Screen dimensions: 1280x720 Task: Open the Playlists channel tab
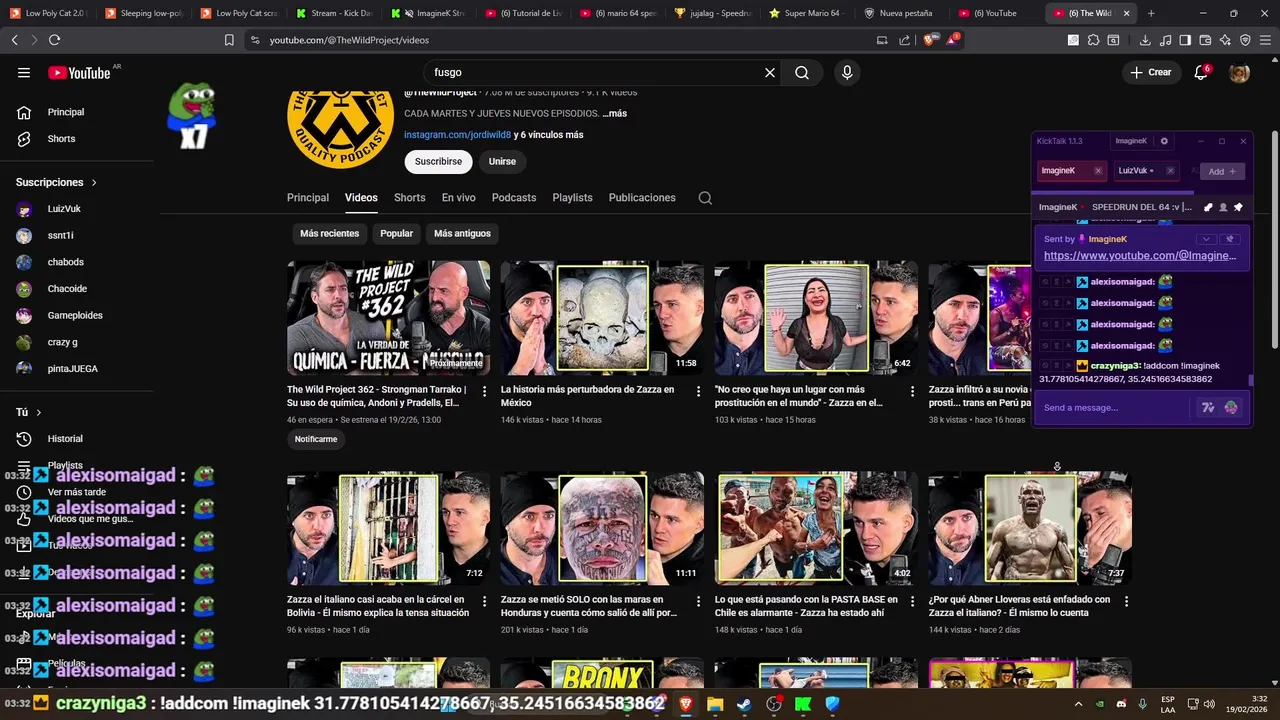coord(572,198)
